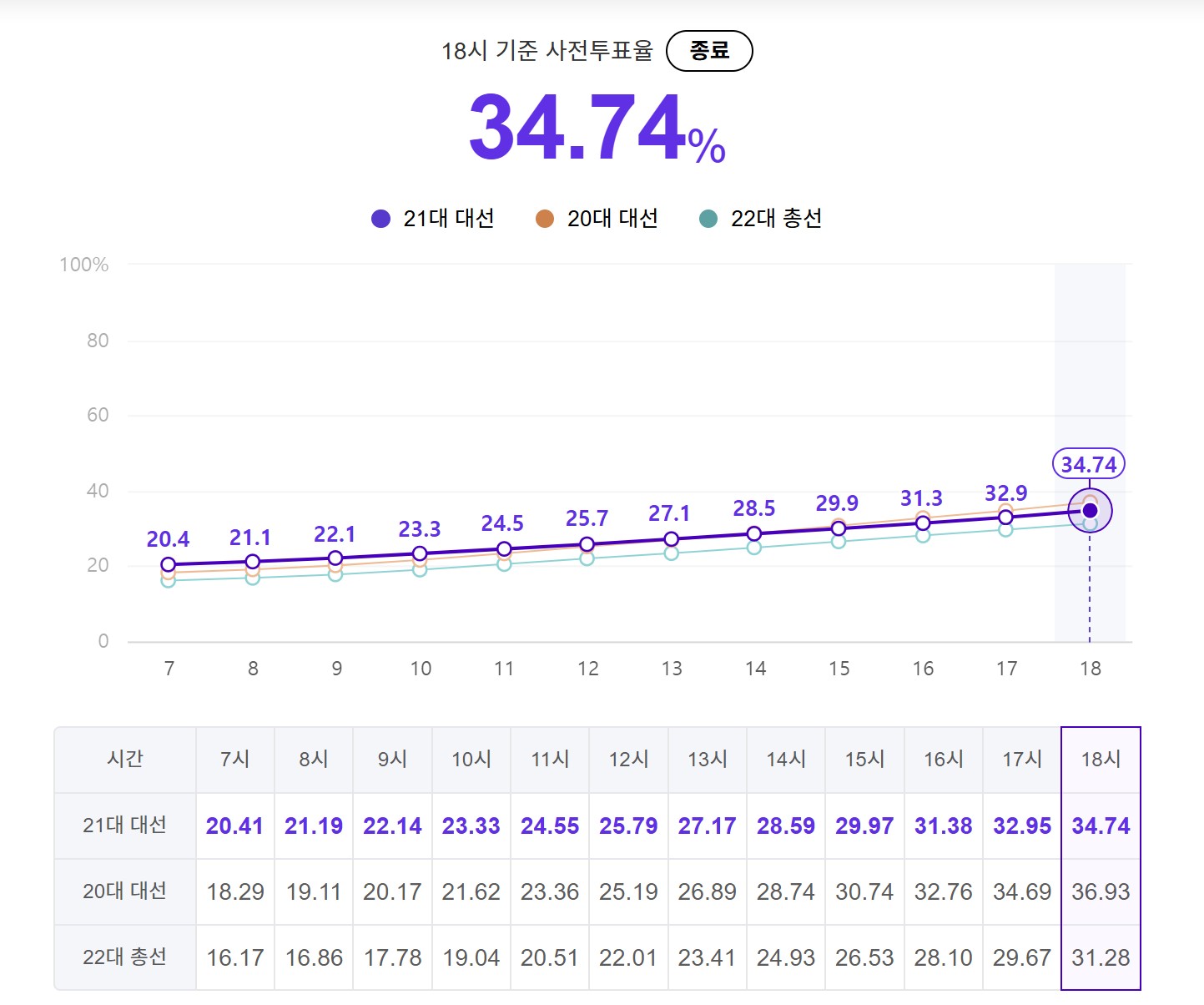Viewport: 1204px width, 1005px height.
Task: Select the 시간 header cell
Action: (125, 759)
